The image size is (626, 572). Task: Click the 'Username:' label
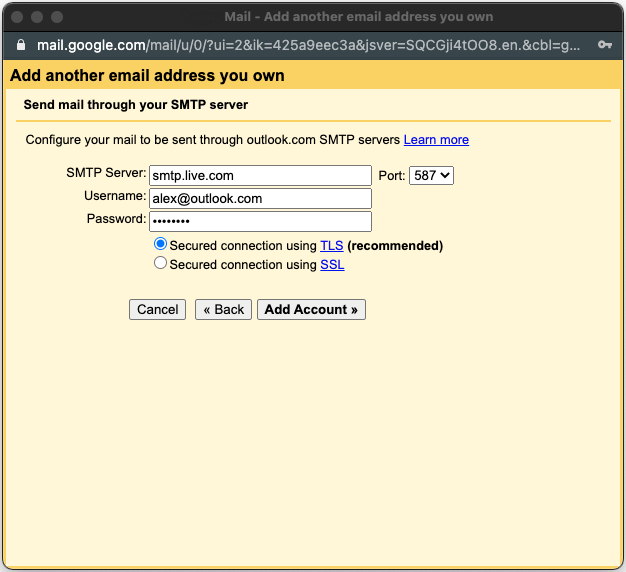(115, 196)
